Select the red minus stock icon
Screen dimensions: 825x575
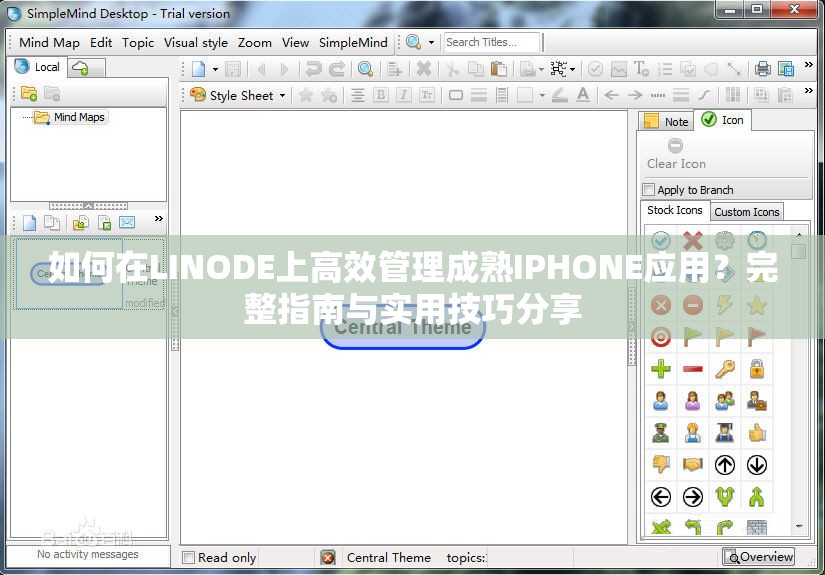[x=693, y=369]
